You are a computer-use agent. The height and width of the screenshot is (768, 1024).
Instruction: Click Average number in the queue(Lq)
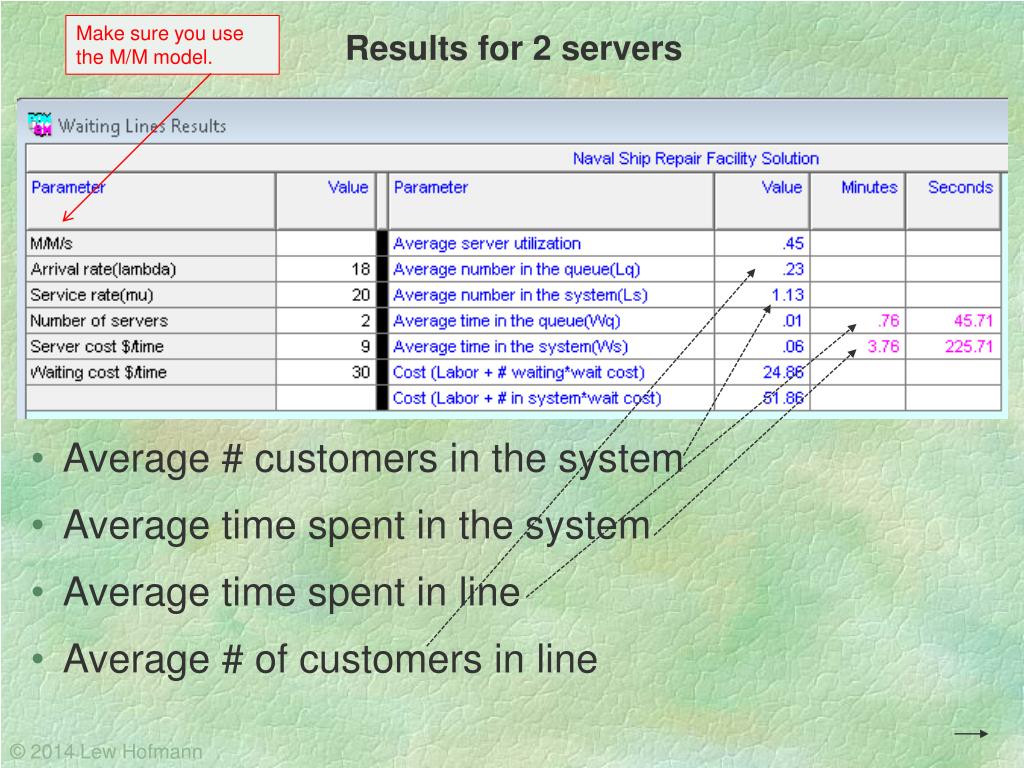(517, 269)
